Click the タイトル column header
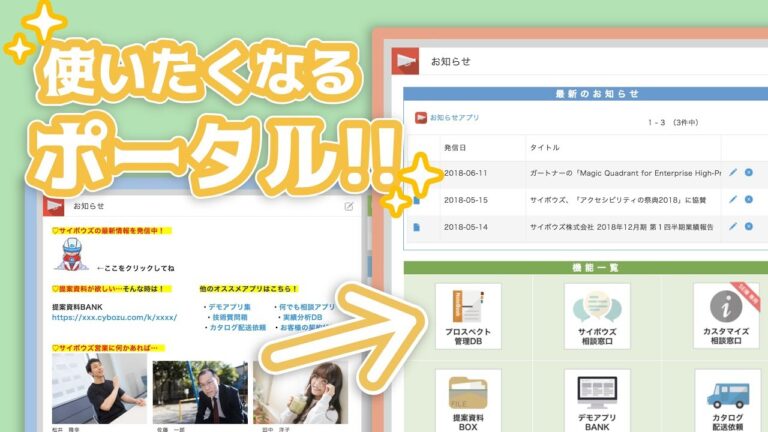768x432 pixels. click(x=544, y=147)
